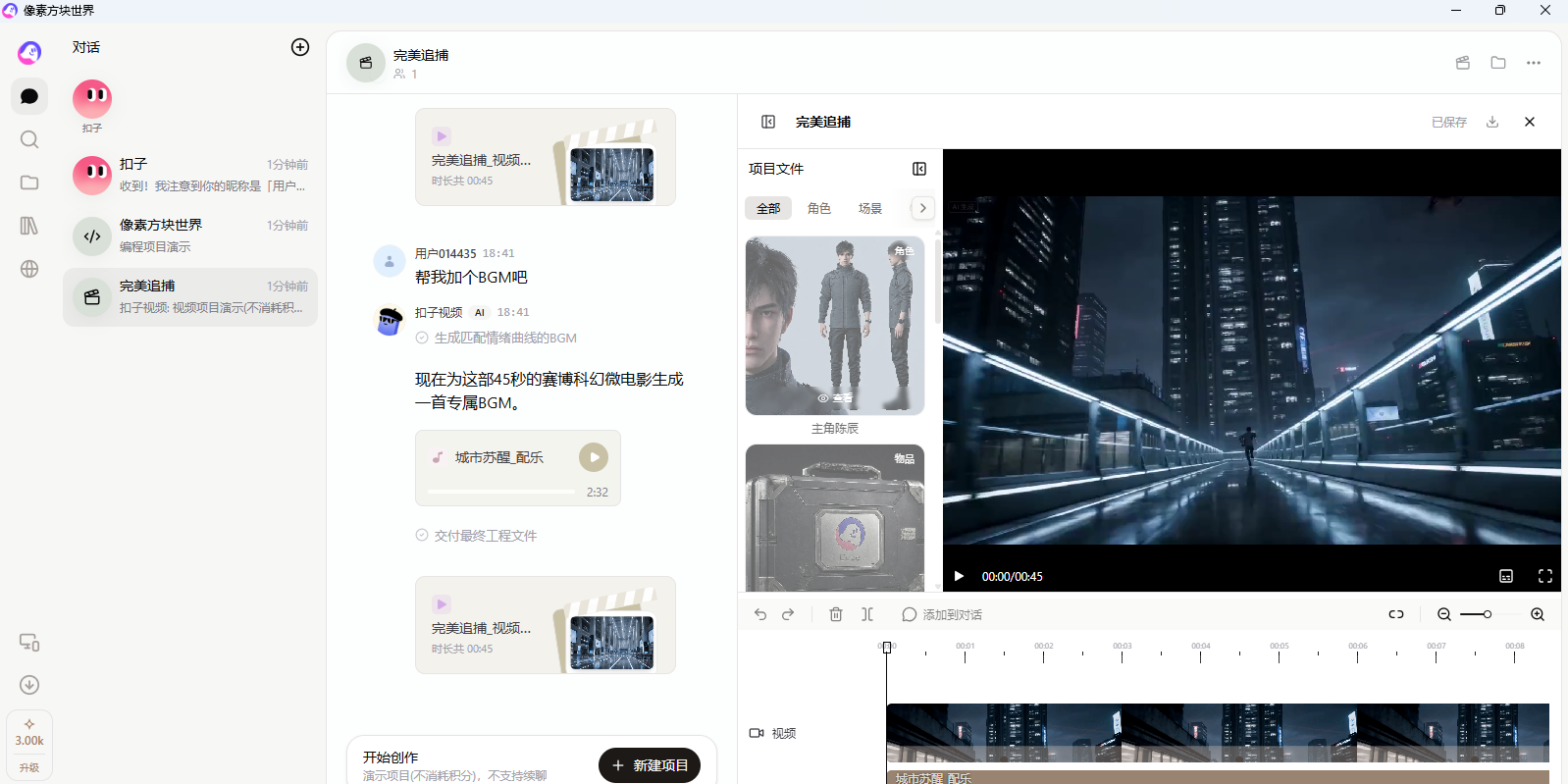Download the 完美追捕 project file
This screenshot has height=784, width=1568.
tap(1492, 122)
